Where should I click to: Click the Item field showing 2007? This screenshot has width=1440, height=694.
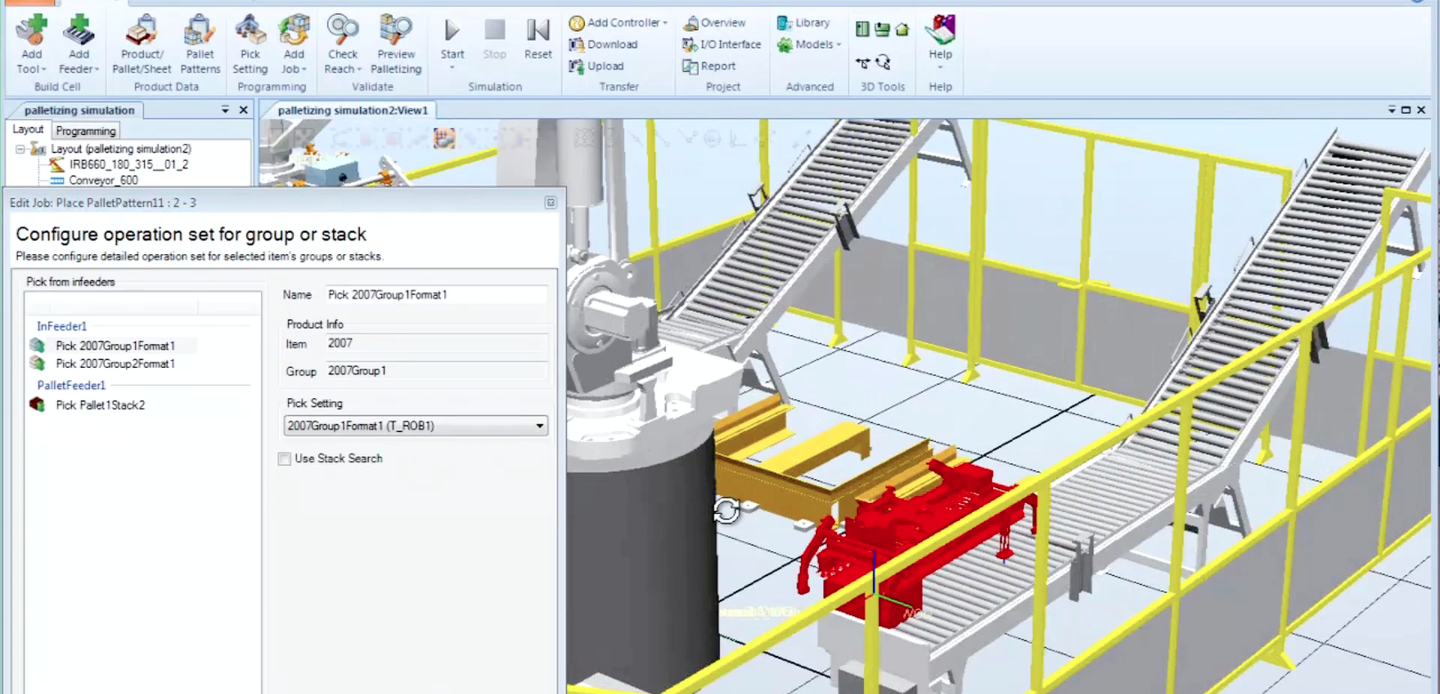[435, 343]
